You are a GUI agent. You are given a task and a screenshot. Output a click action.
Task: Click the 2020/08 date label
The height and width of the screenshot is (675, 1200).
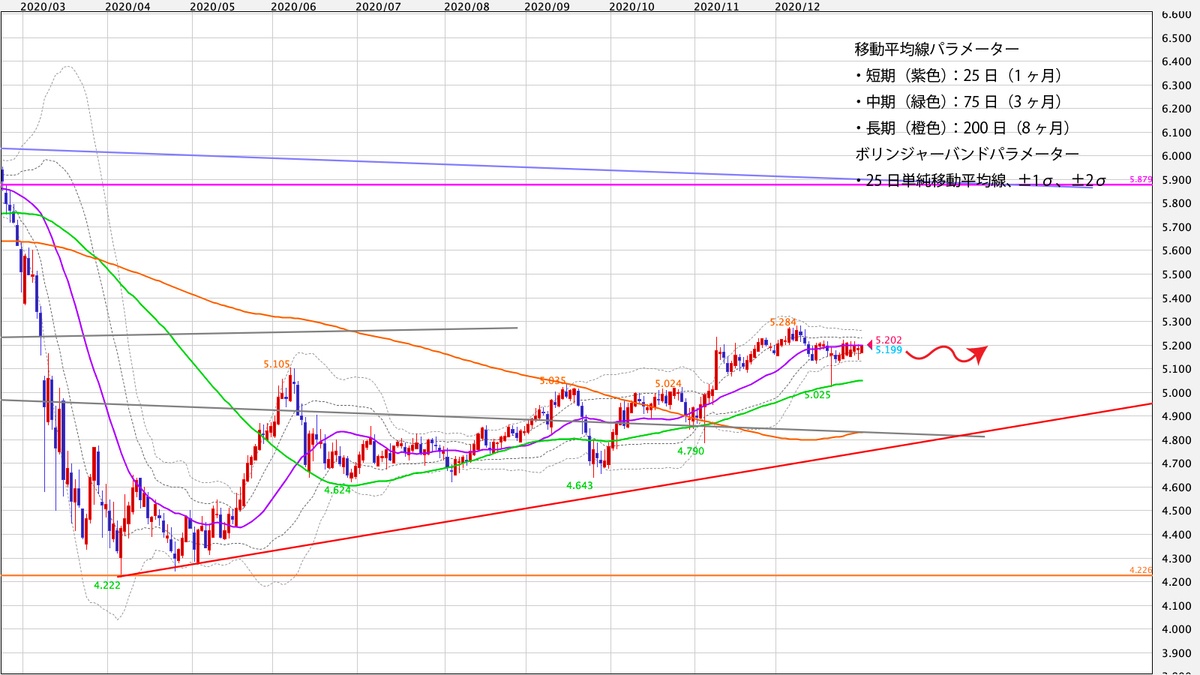tap(466, 6)
